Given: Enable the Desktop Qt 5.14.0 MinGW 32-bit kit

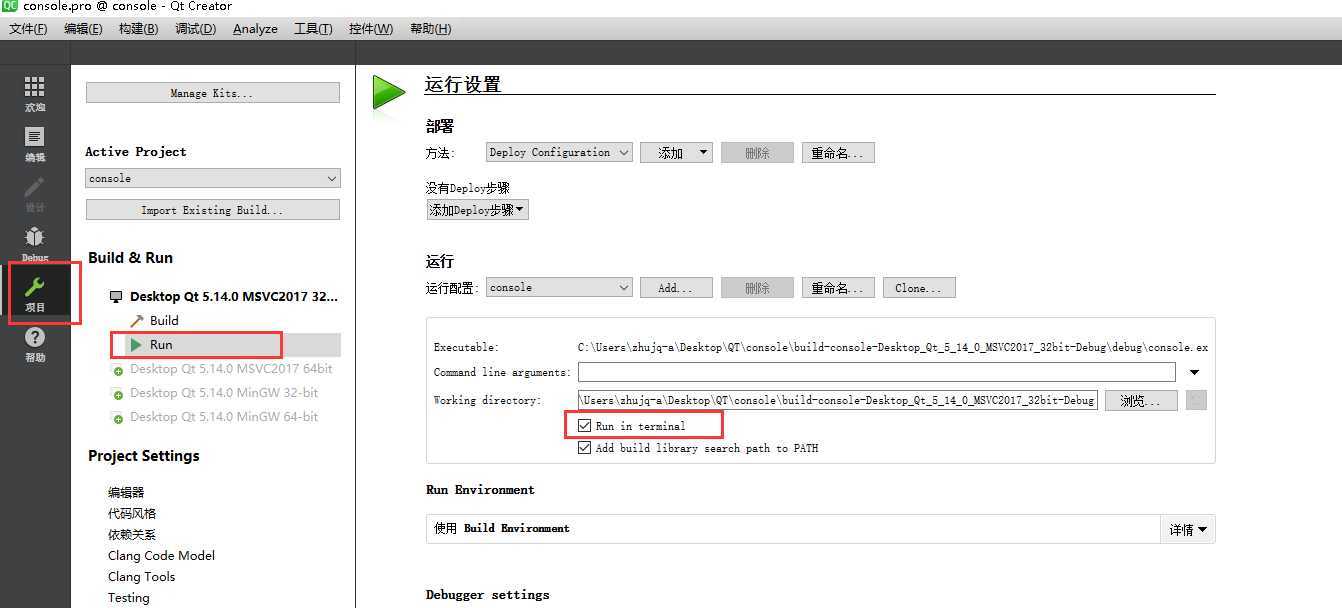Looking at the screenshot, I should click(215, 393).
